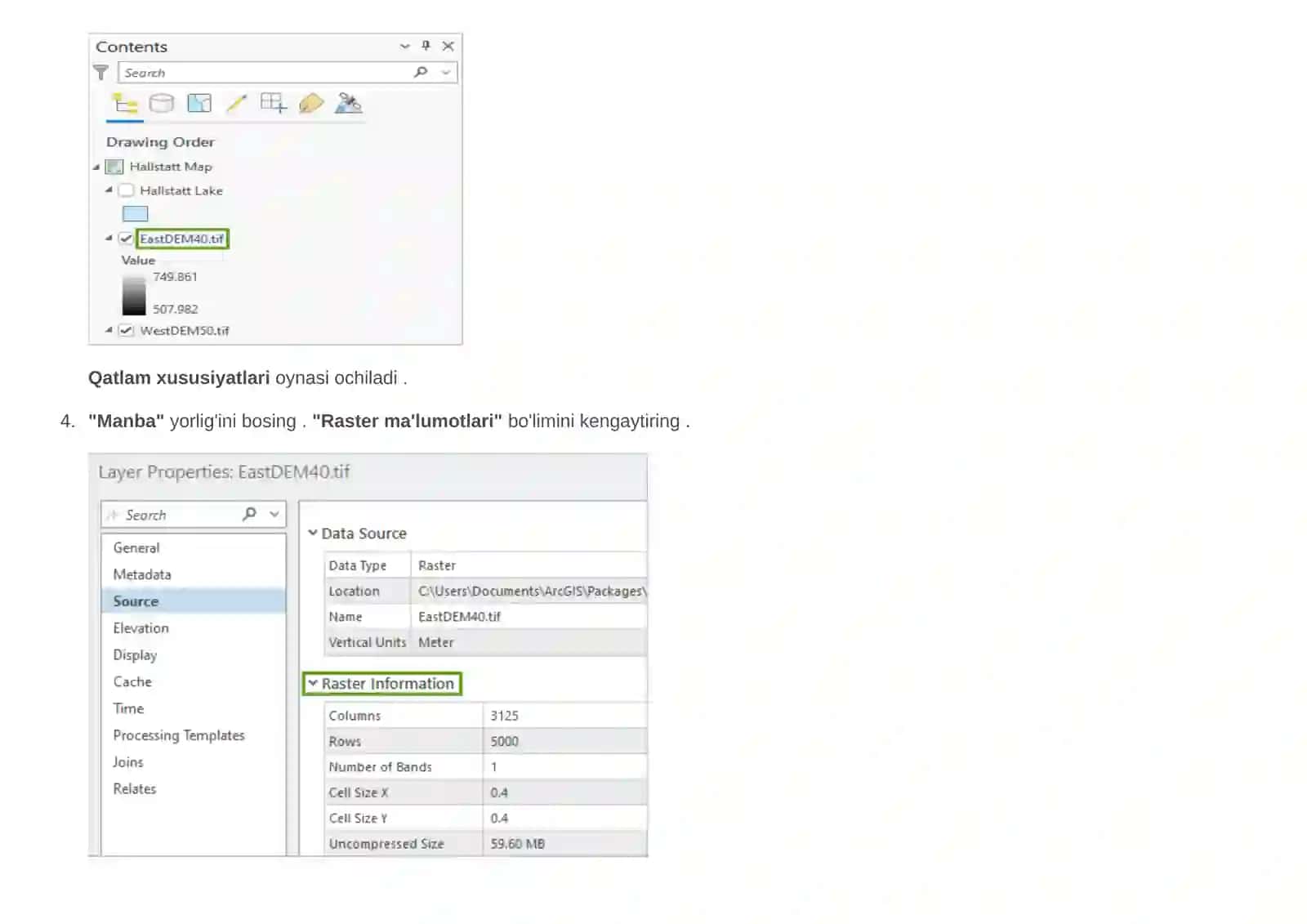Uncheck WestDEM50.tif layer visibility
The height and width of the screenshot is (924, 1307).
coord(126,330)
